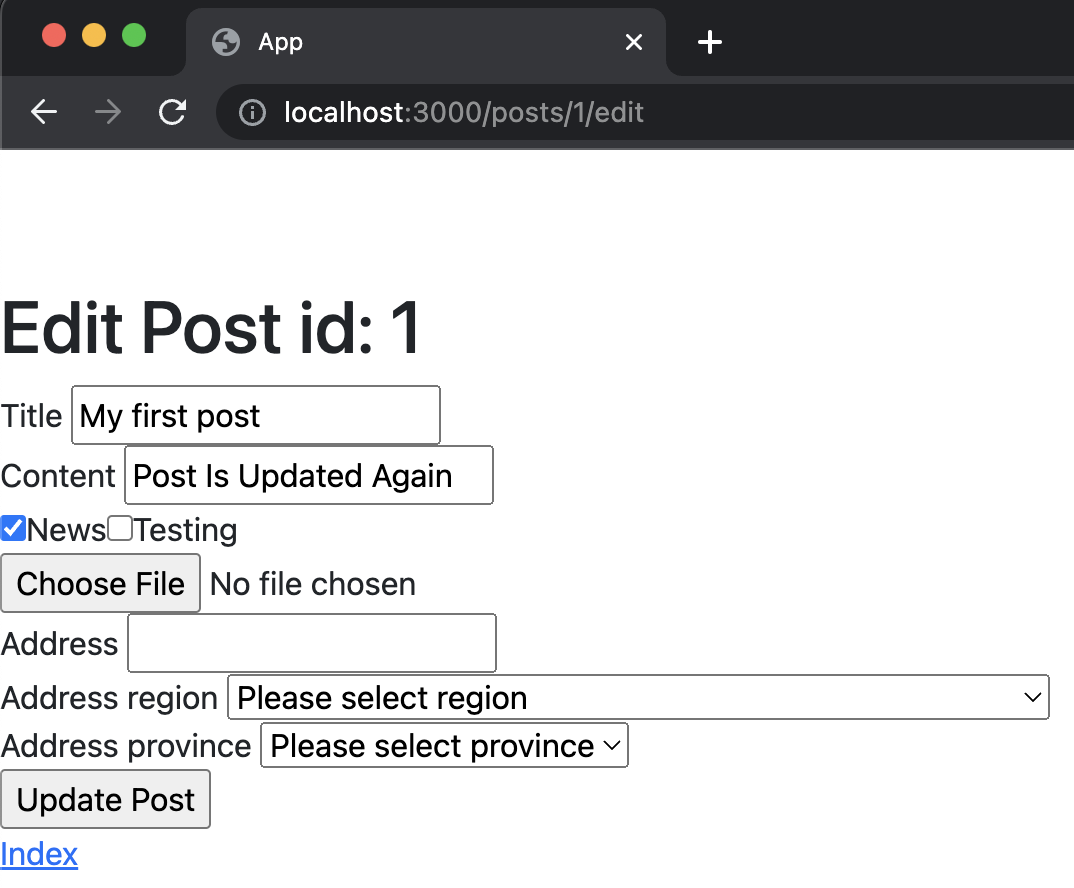This screenshot has width=1074, height=888.
Task: Focus the Content input field
Action: pyautogui.click(x=308, y=475)
